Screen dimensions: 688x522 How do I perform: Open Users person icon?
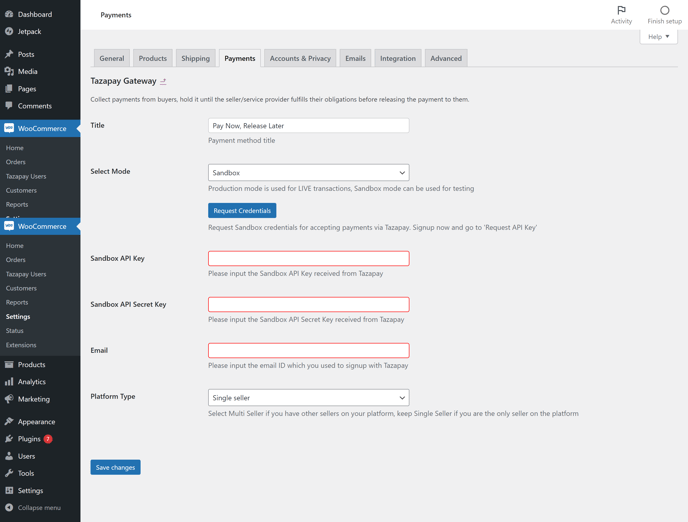tap(9, 456)
